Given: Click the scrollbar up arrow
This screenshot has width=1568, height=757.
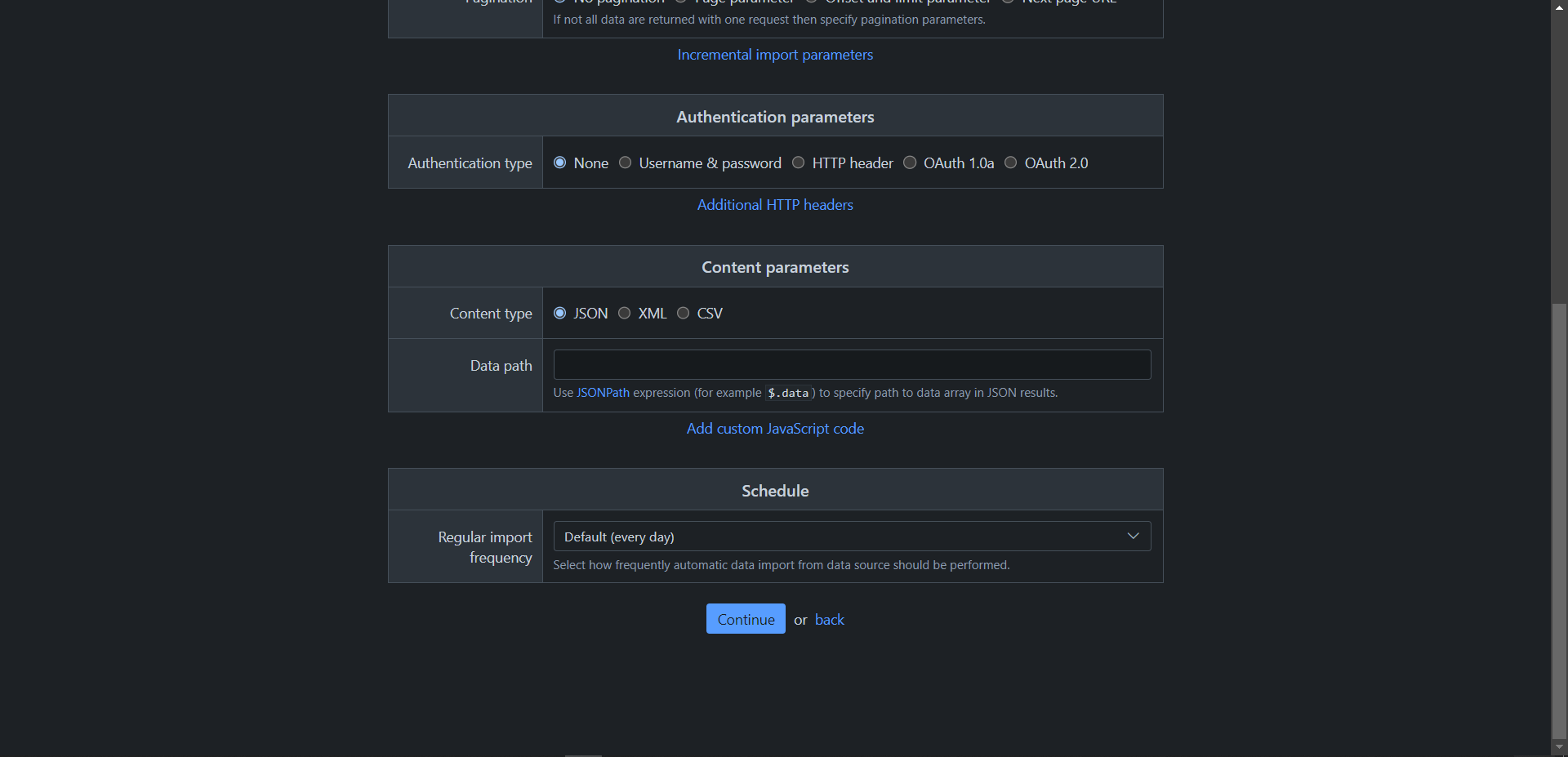Looking at the screenshot, I should [x=1559, y=7].
